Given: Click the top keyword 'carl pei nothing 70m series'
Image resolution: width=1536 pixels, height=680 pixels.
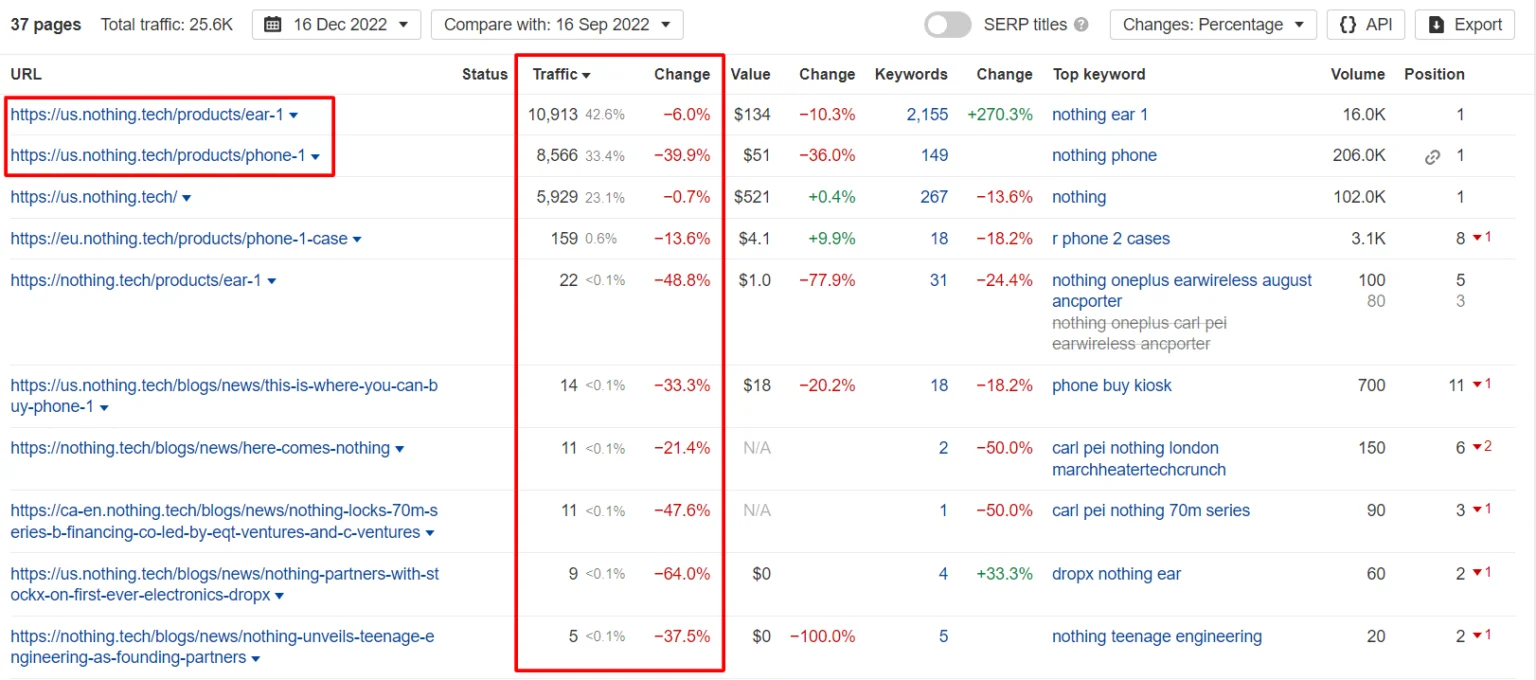Looking at the screenshot, I should pos(1151,510).
